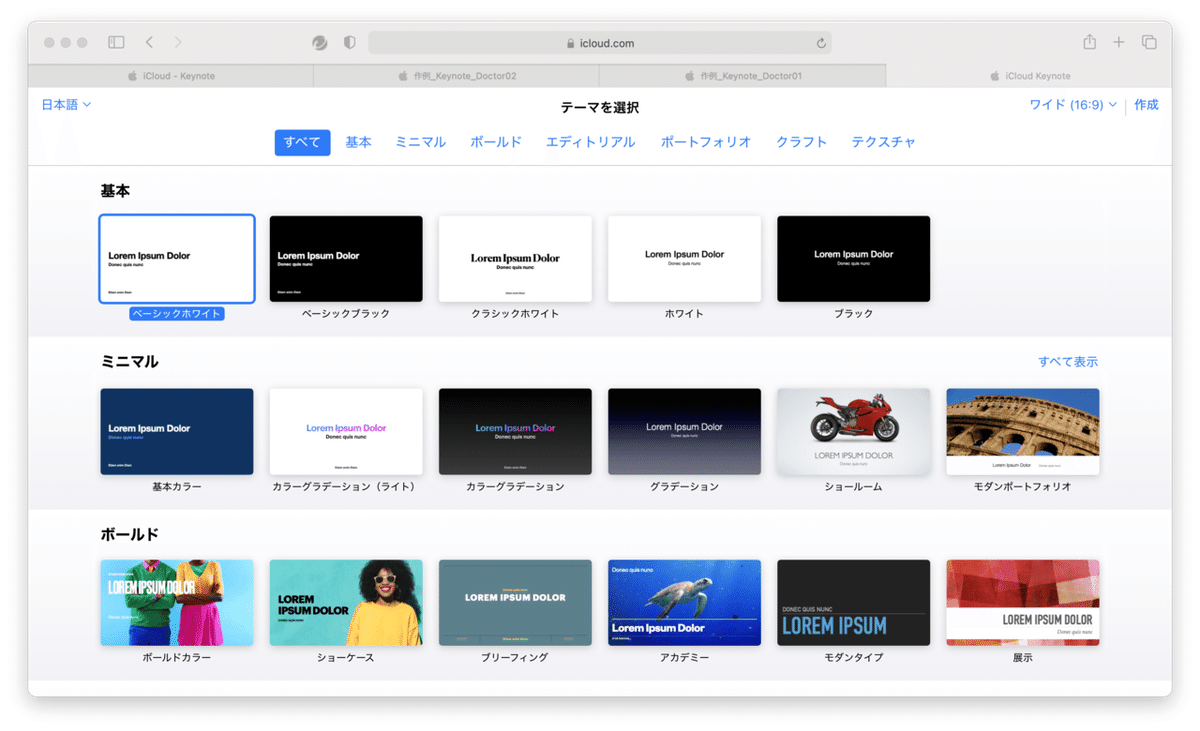Choose the ホワイト theme thumbnail
This screenshot has width=1200, height=731.
684,258
